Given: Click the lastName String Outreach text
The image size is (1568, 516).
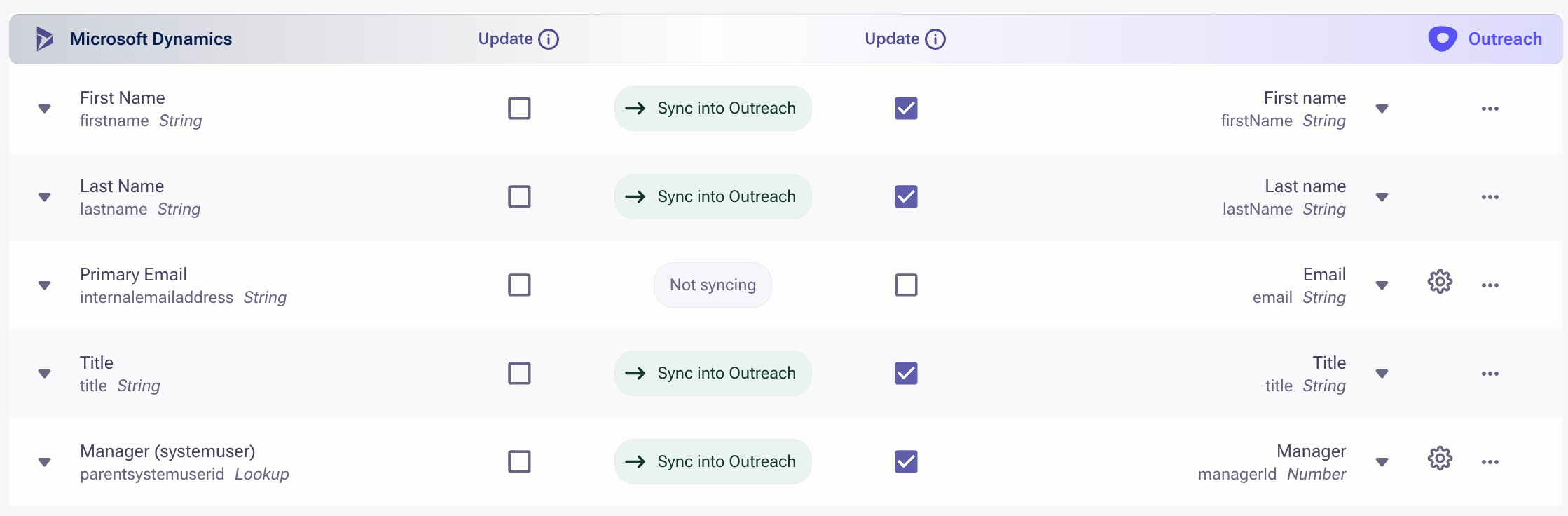Looking at the screenshot, I should (1284, 210).
